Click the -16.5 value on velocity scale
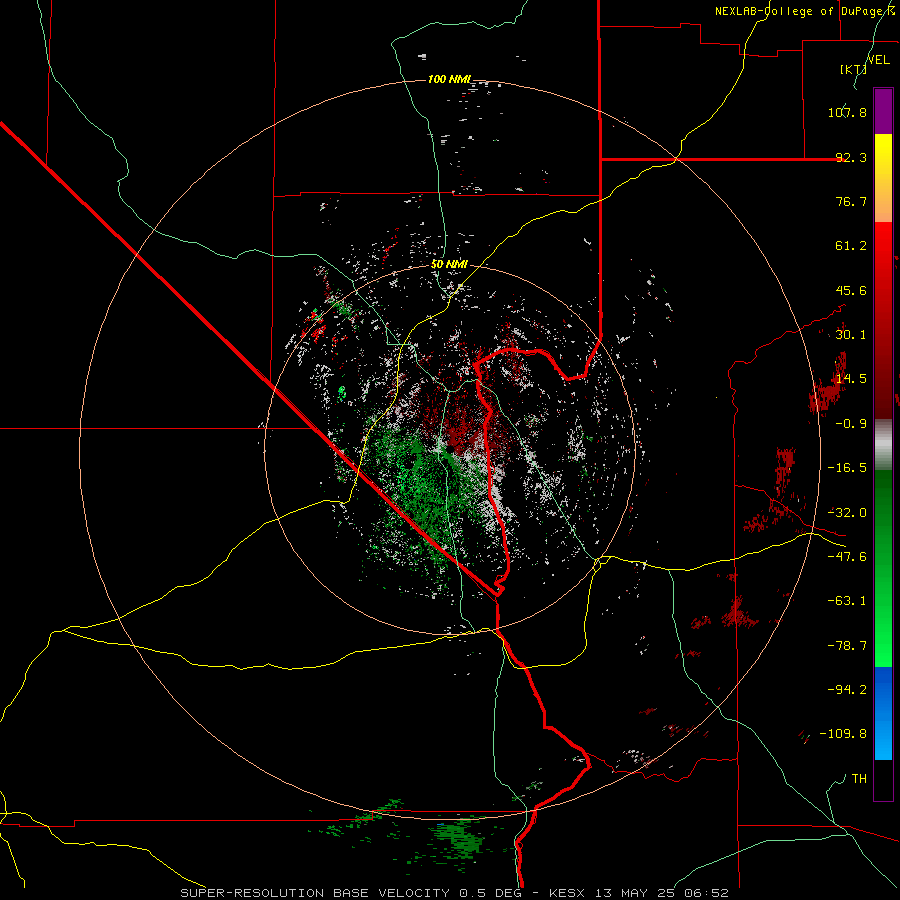The height and width of the screenshot is (900, 900). pyautogui.click(x=847, y=468)
